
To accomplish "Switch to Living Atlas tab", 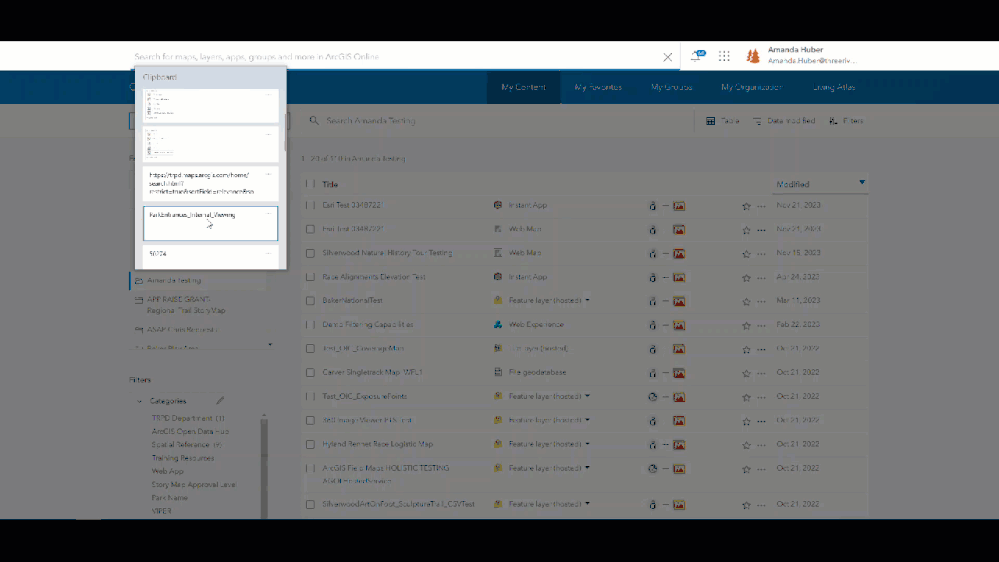I will (x=833, y=87).
